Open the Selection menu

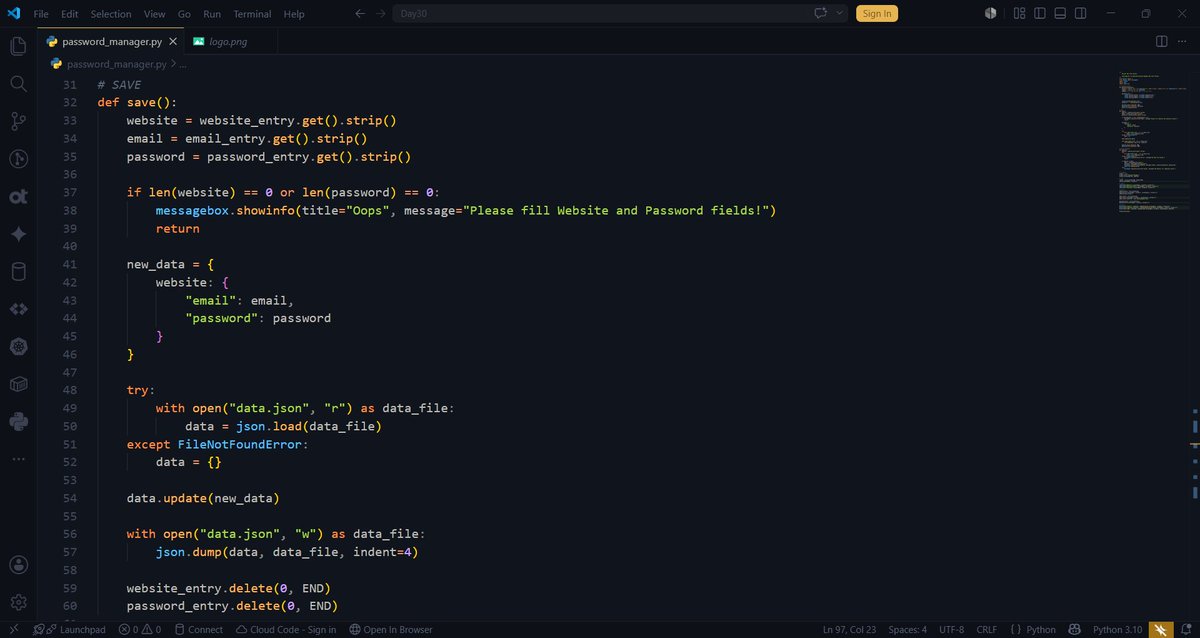pyautogui.click(x=111, y=14)
